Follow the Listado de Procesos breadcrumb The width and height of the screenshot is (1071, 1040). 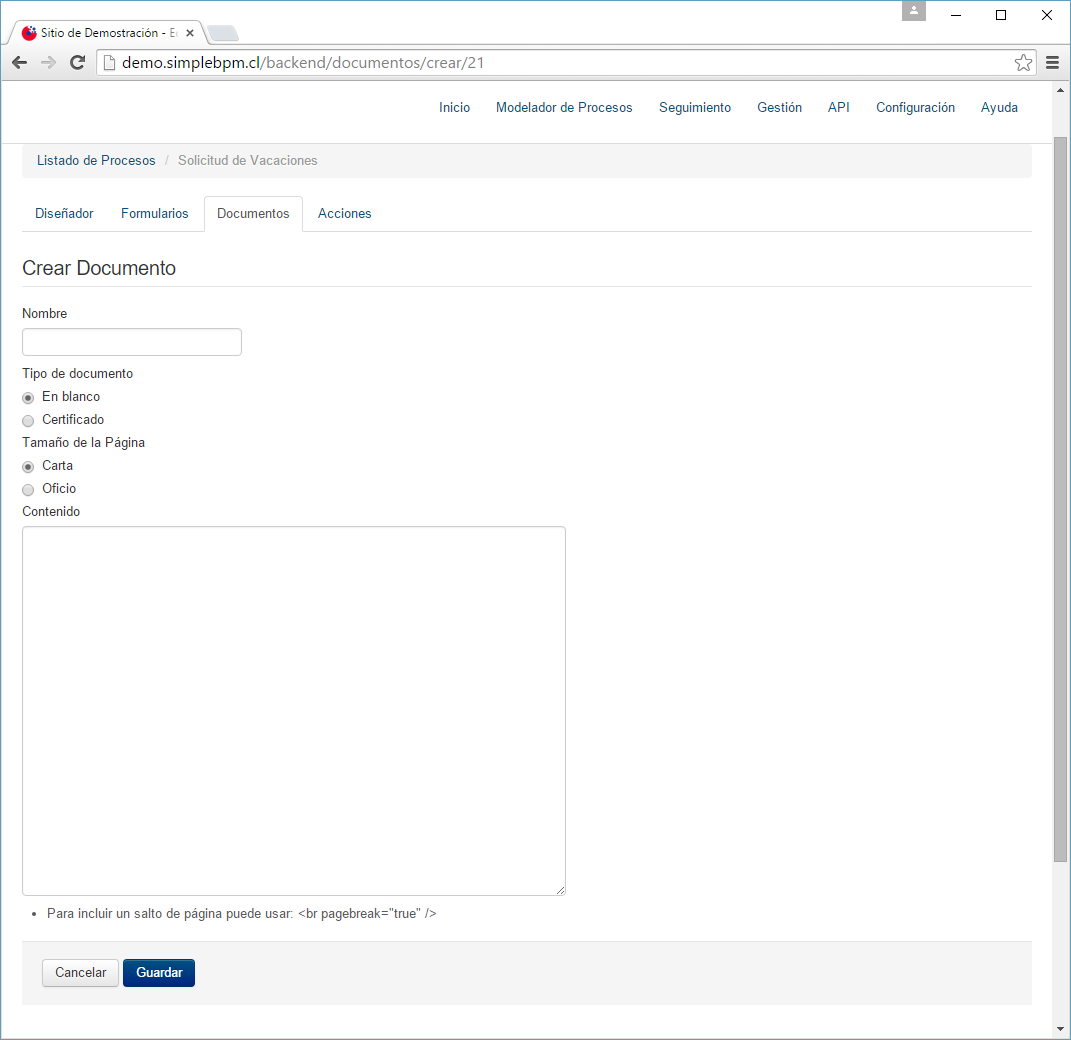coord(96,160)
